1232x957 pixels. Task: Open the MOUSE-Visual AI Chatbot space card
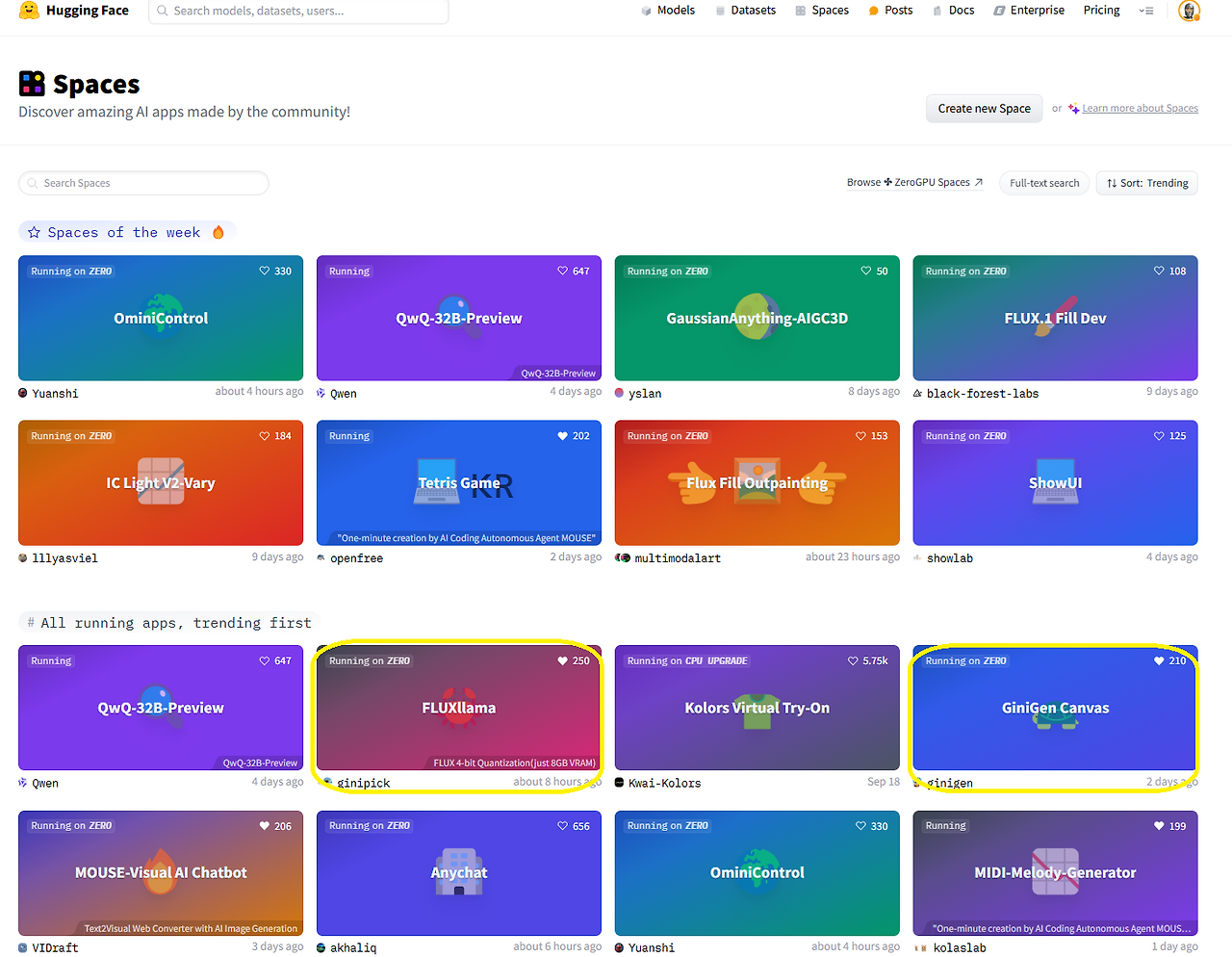(x=161, y=873)
